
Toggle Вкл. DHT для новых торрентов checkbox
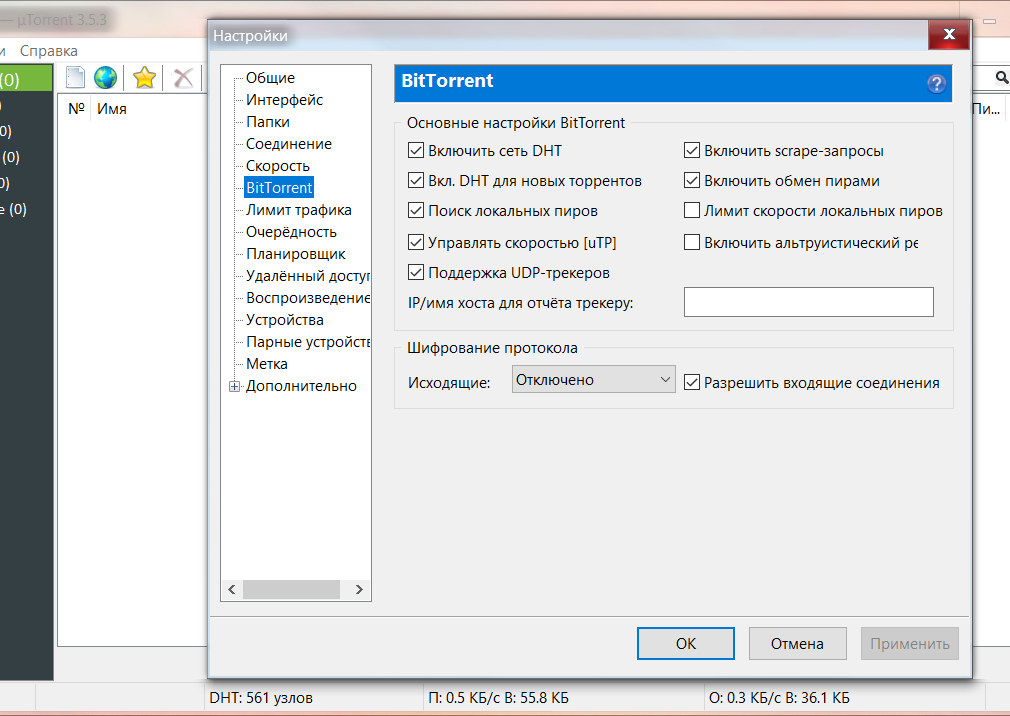(x=416, y=181)
